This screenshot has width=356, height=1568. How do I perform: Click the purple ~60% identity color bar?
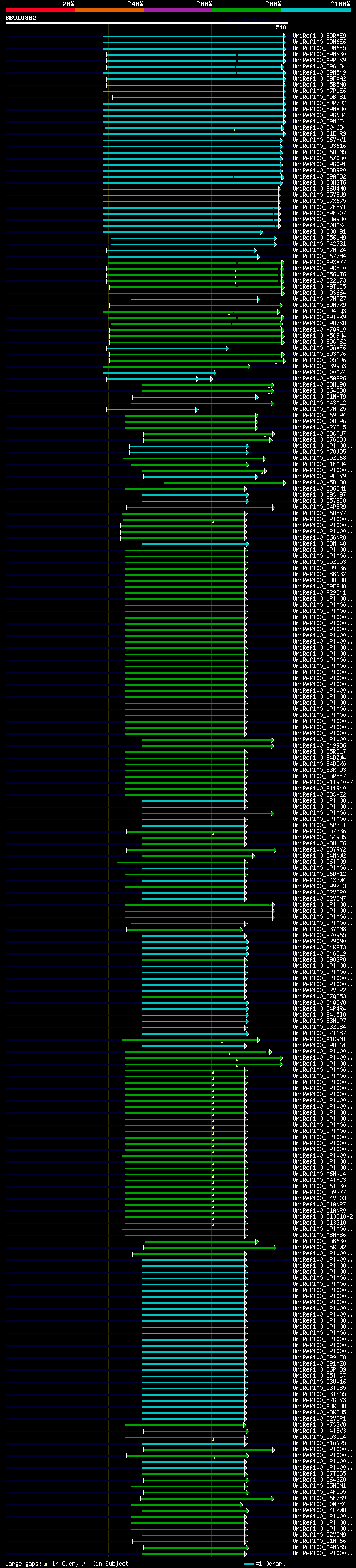pos(177,11)
